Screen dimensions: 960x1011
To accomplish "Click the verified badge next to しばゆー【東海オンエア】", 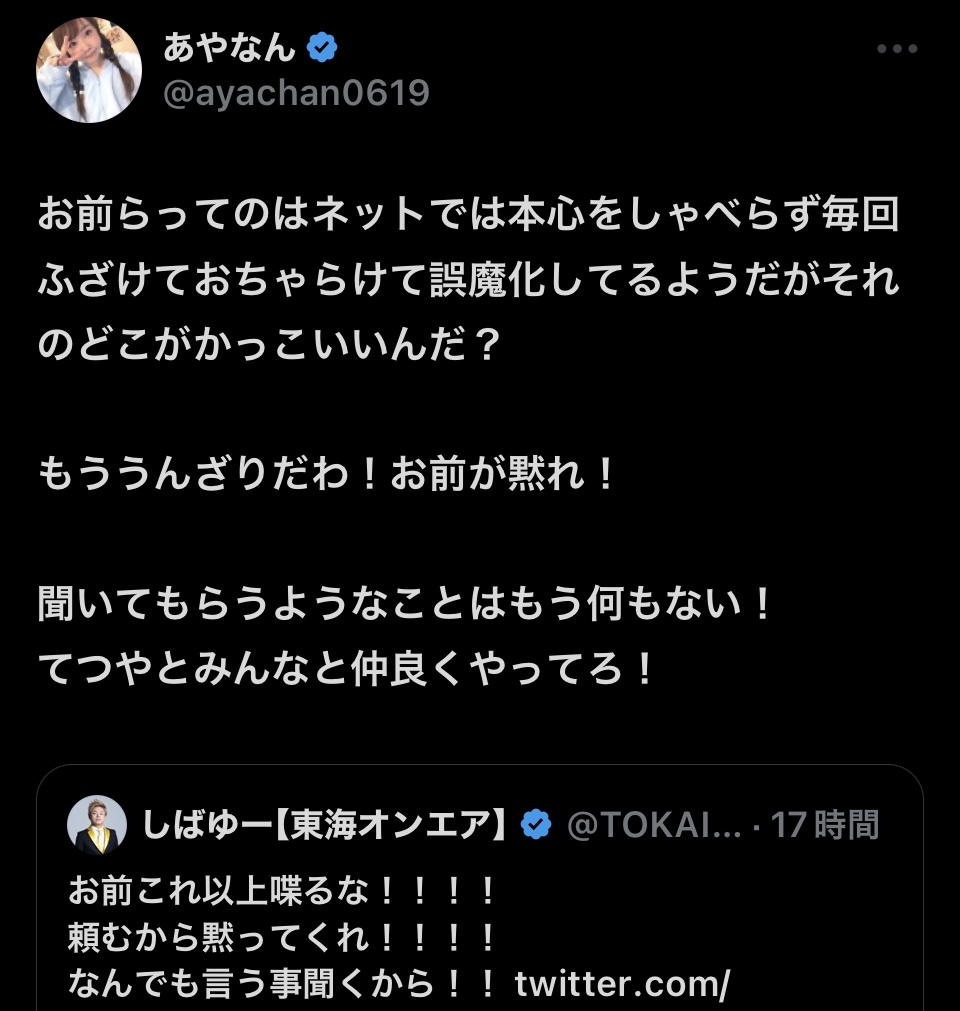I will [537, 825].
